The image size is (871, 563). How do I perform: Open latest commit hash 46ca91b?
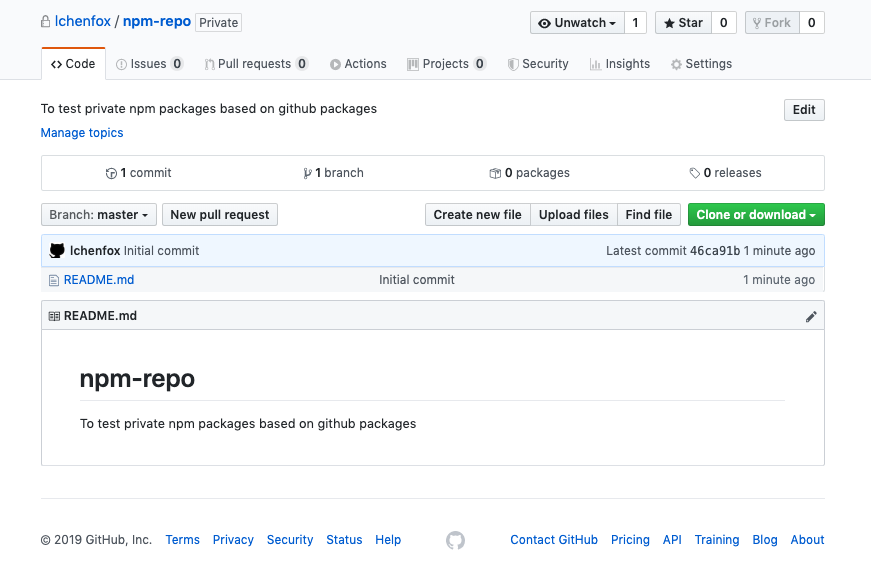coord(714,251)
